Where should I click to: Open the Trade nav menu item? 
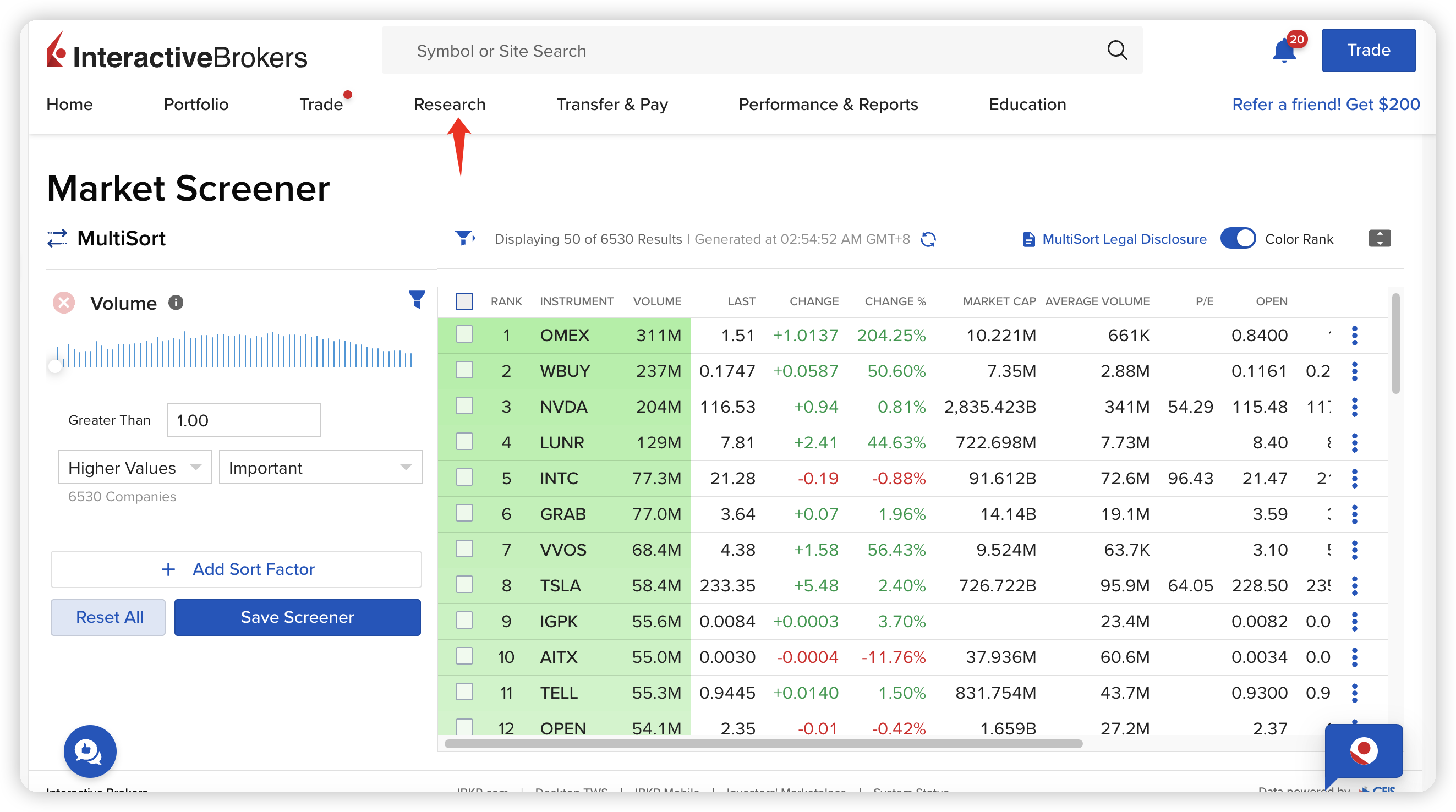pyautogui.click(x=321, y=105)
